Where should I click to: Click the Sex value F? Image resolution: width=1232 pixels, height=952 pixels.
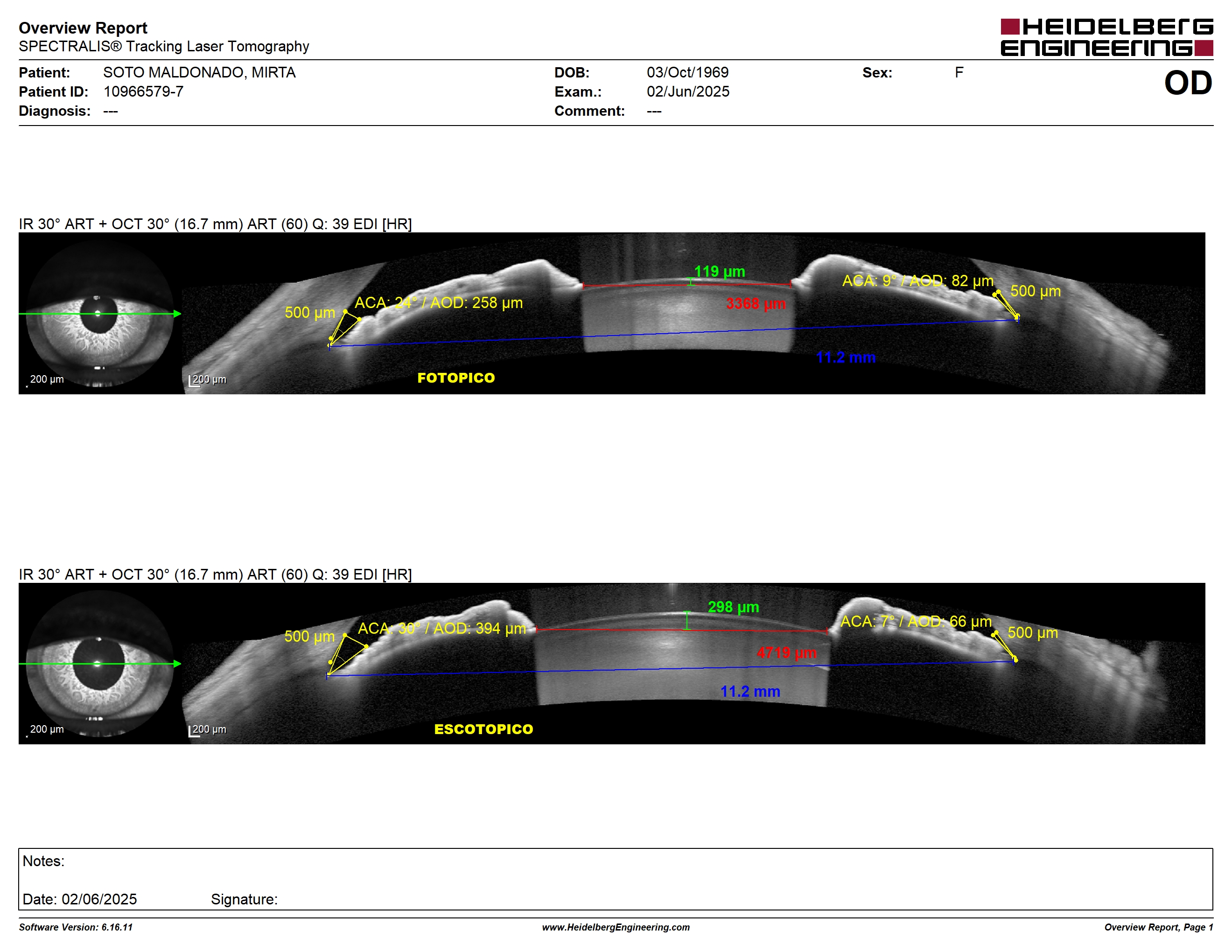click(959, 72)
